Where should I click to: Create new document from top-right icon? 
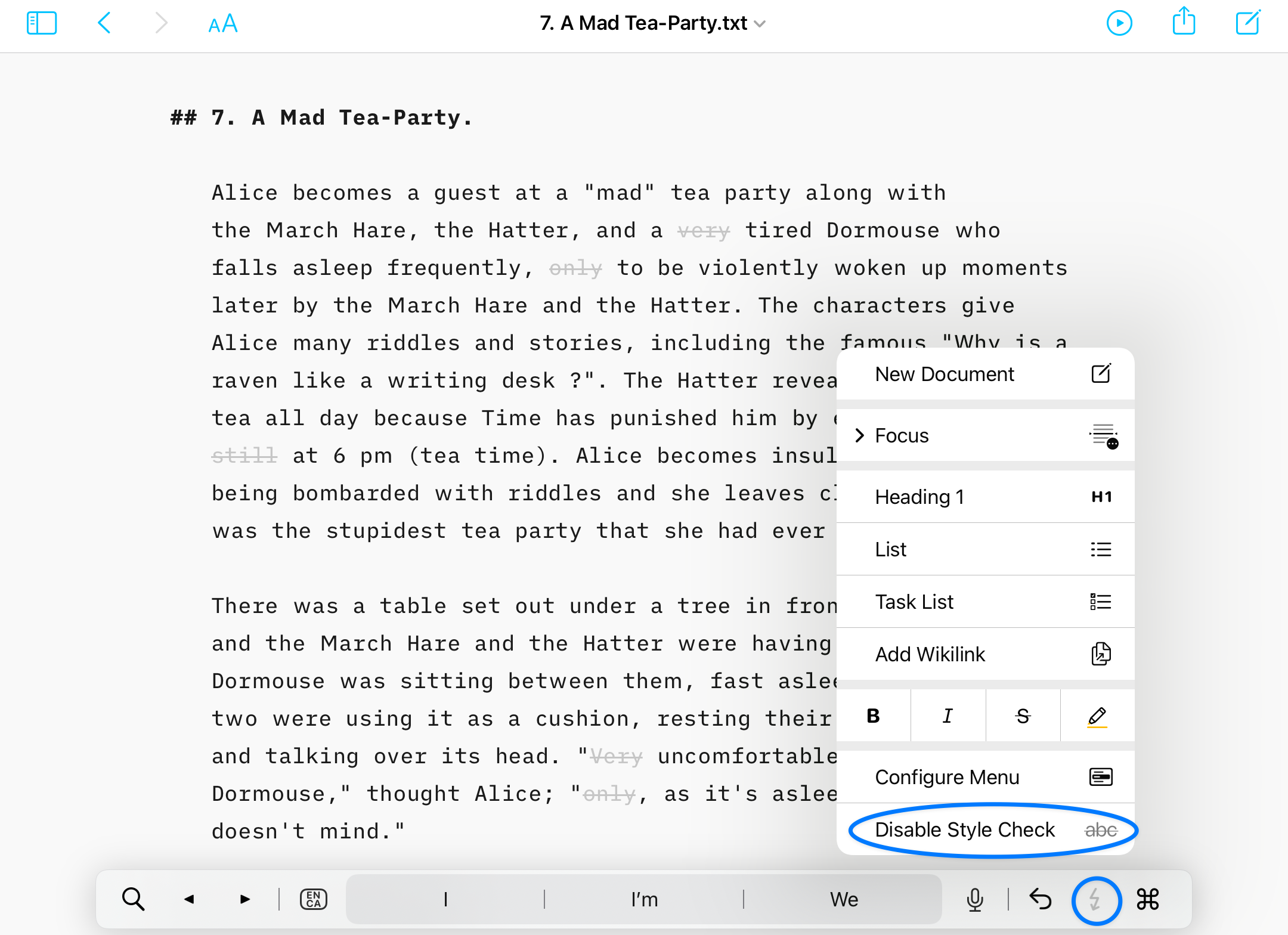(x=1247, y=23)
